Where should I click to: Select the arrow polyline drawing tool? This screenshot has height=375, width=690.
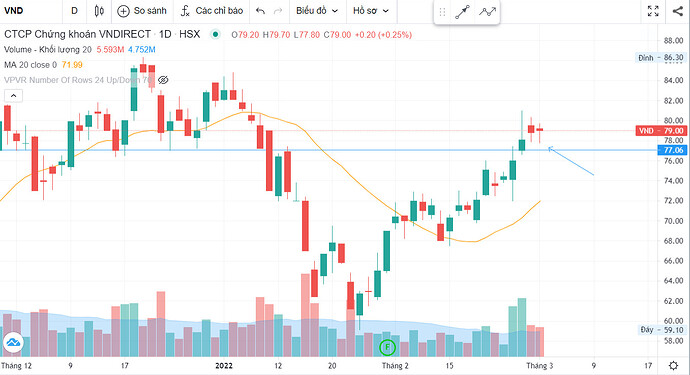487,12
